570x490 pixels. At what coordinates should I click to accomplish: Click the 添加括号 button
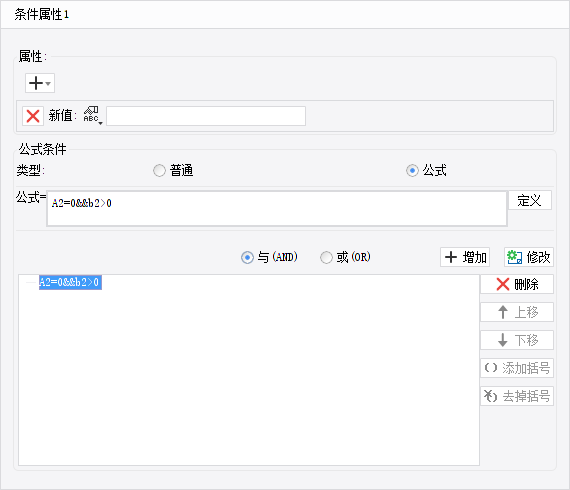tap(517, 368)
